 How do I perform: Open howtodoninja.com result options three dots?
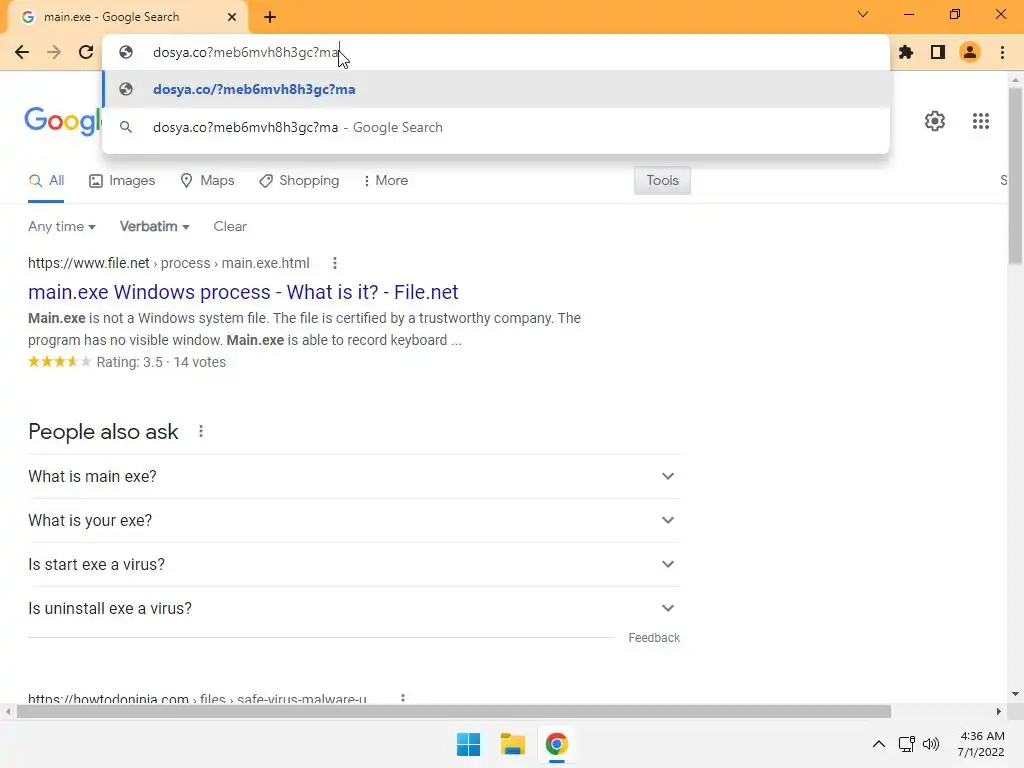click(x=403, y=698)
